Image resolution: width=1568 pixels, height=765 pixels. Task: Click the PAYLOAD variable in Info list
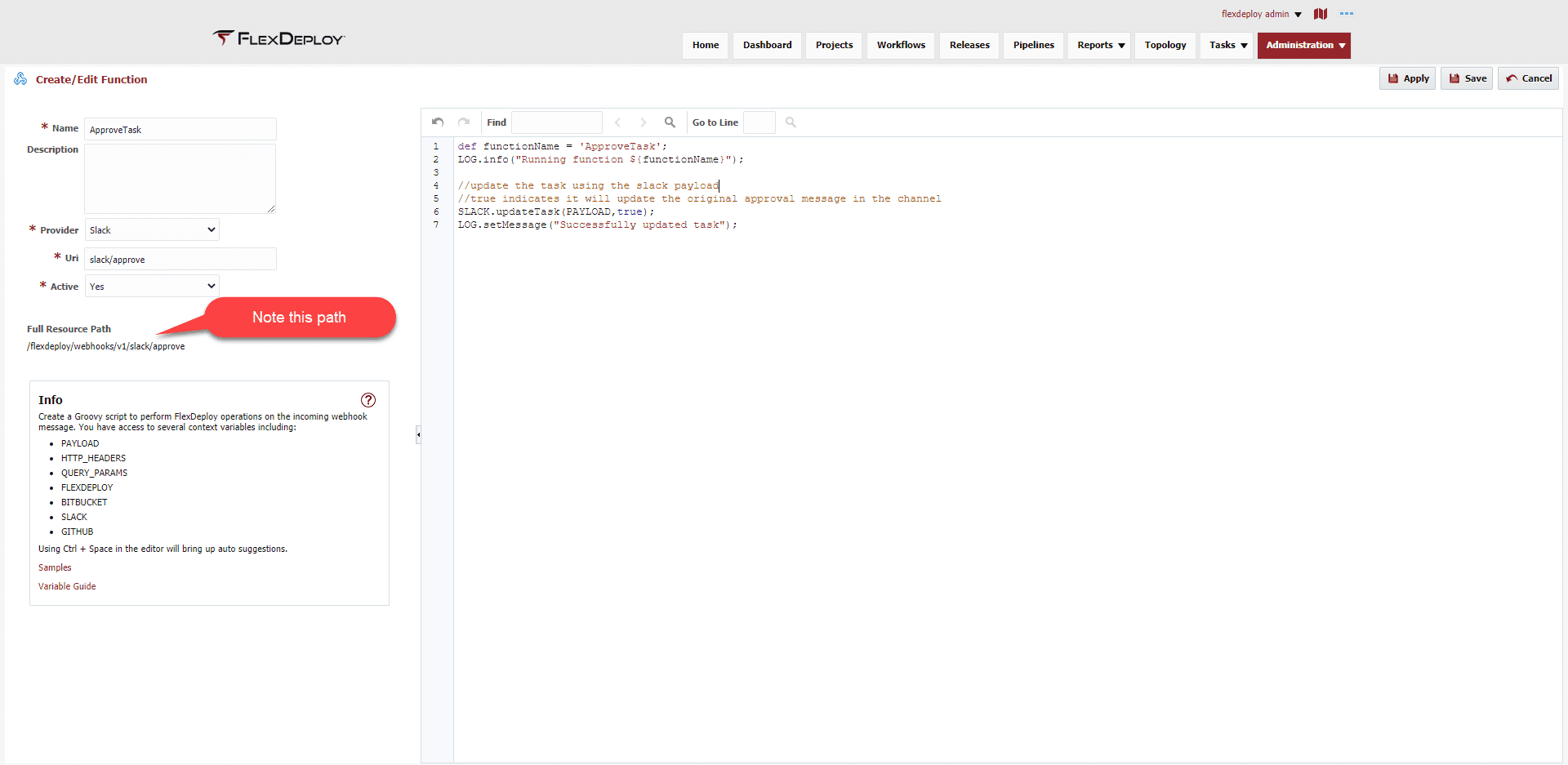click(x=80, y=443)
